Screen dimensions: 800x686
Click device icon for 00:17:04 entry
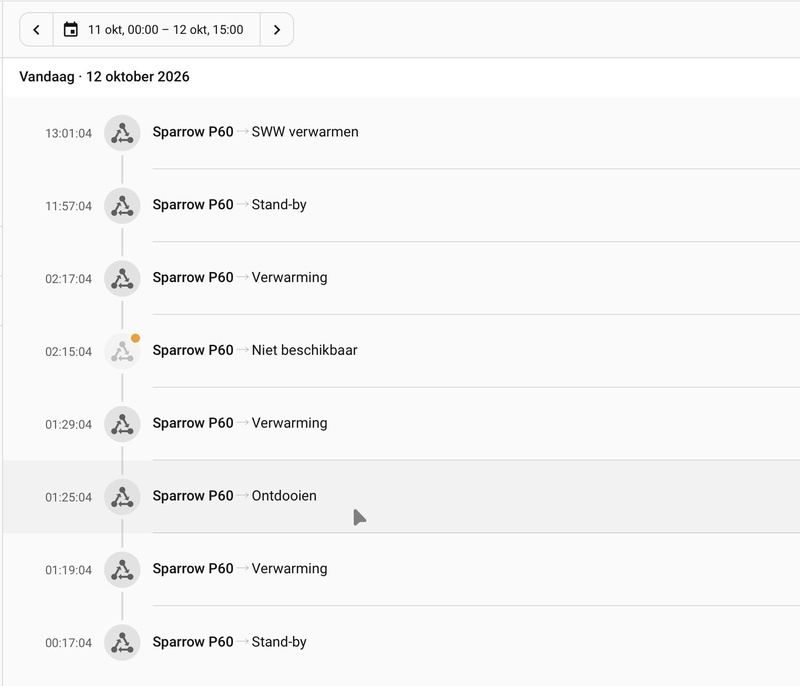[x=122, y=643]
